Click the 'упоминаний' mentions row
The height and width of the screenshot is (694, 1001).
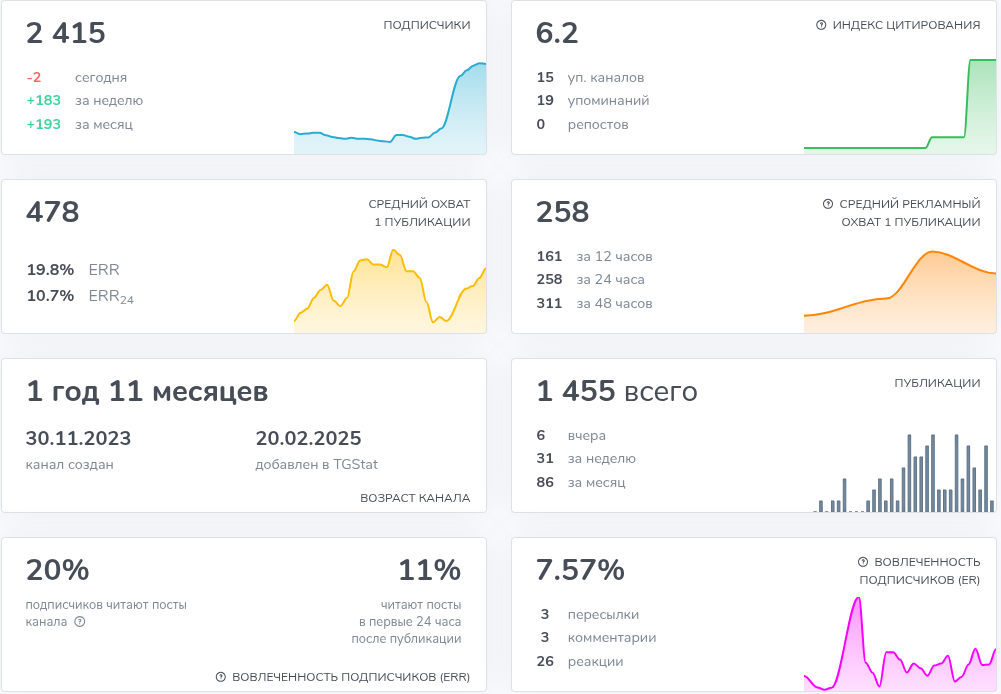(608, 101)
